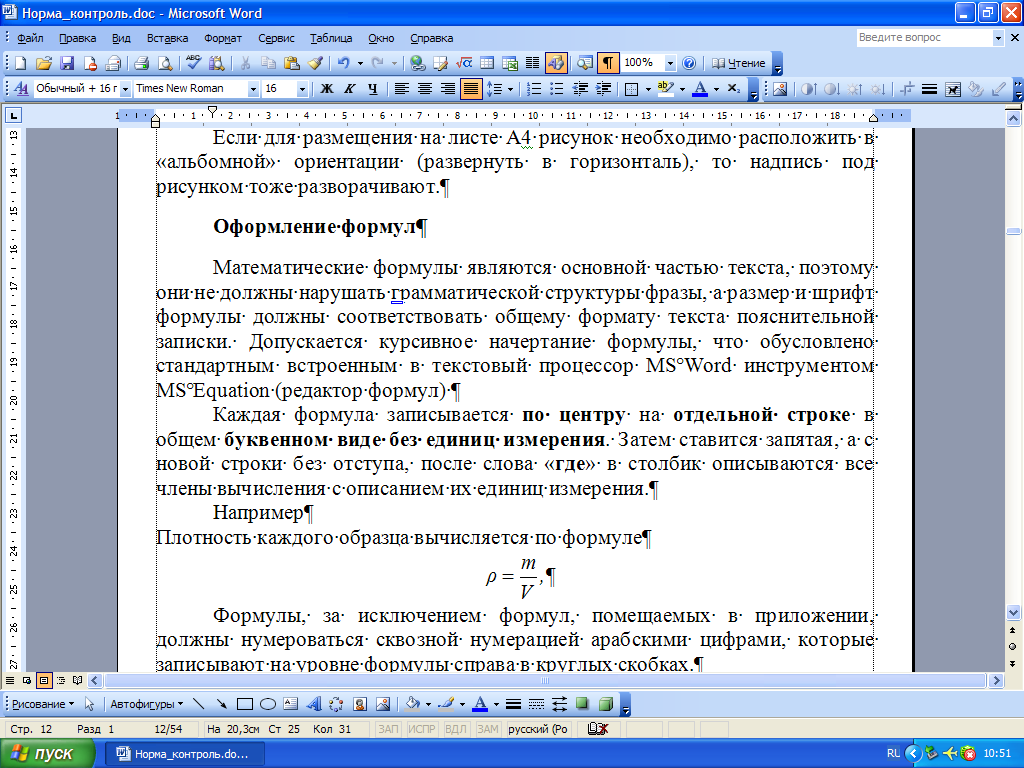Create a new blank document
The image size is (1024, 768).
pos(21,63)
